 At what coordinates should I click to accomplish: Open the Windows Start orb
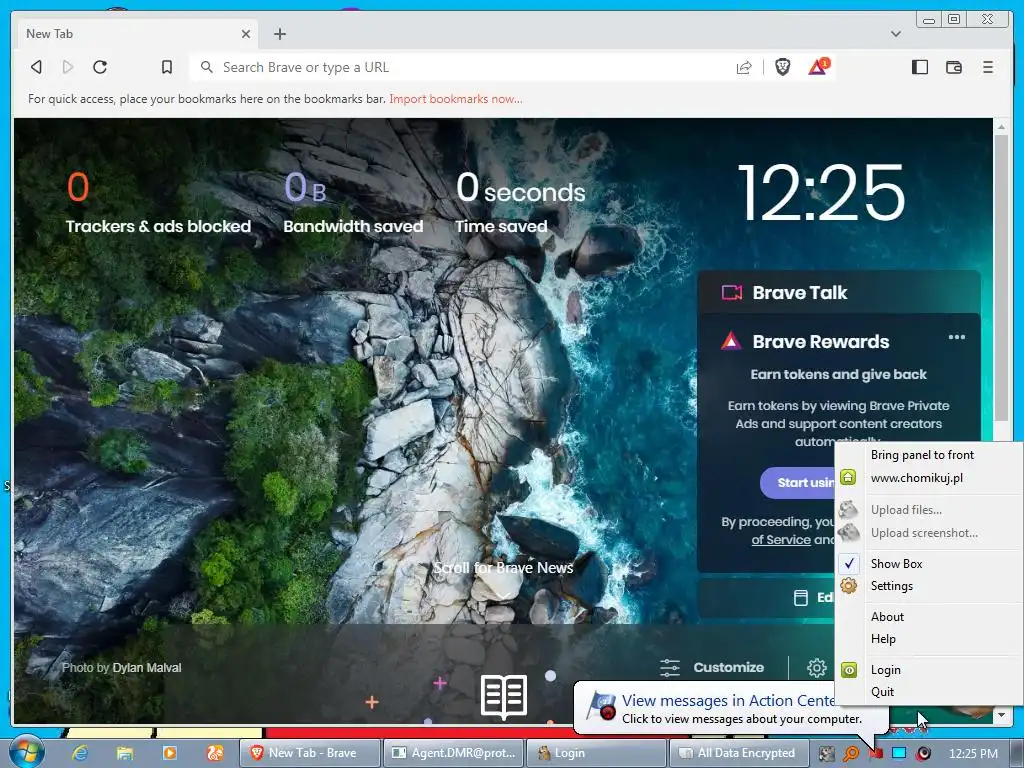pyautogui.click(x=26, y=752)
